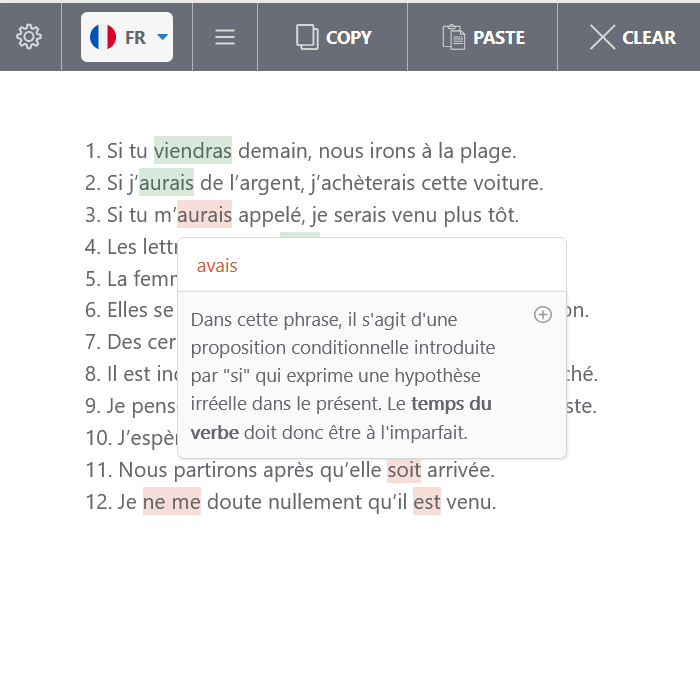This screenshot has width=700, height=690.
Task: Click highlighted "ne me" in sentence 12
Action: [x=172, y=502]
